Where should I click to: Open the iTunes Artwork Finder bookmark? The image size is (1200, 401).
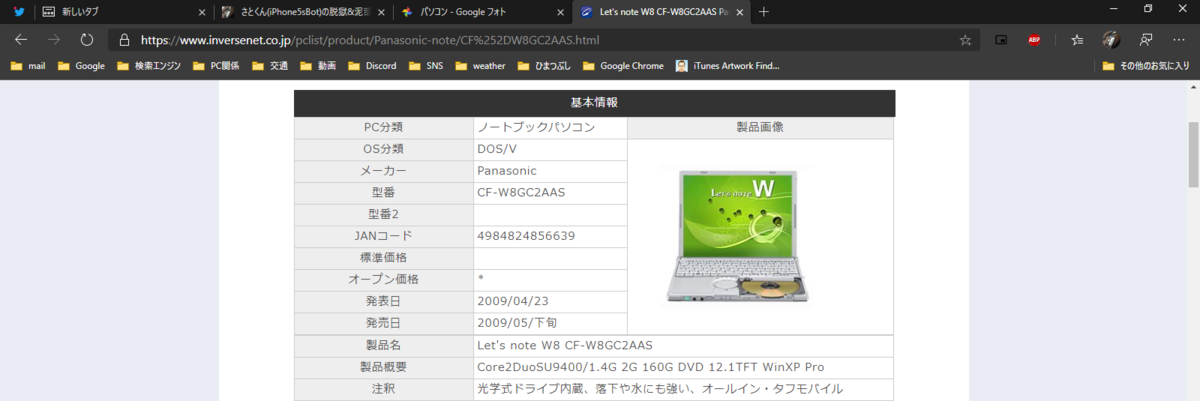pyautogui.click(x=726, y=66)
